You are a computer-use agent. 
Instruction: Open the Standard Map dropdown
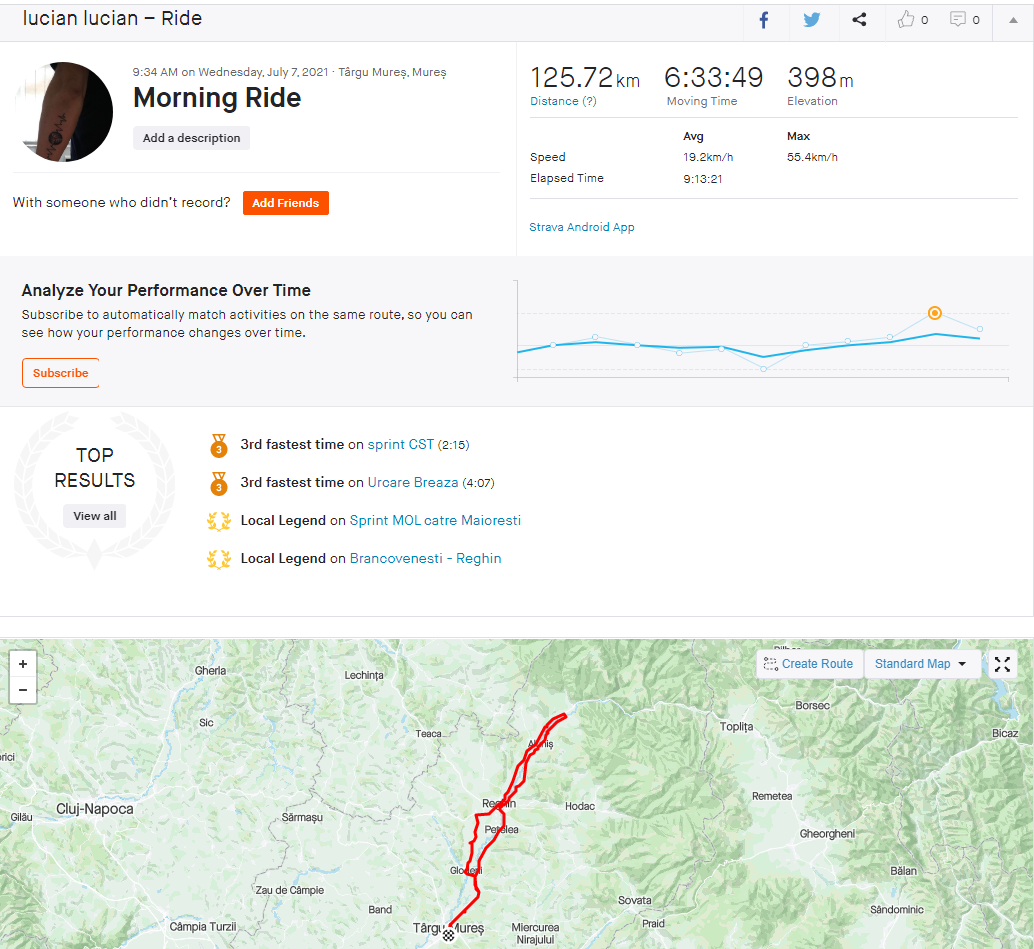click(921, 664)
